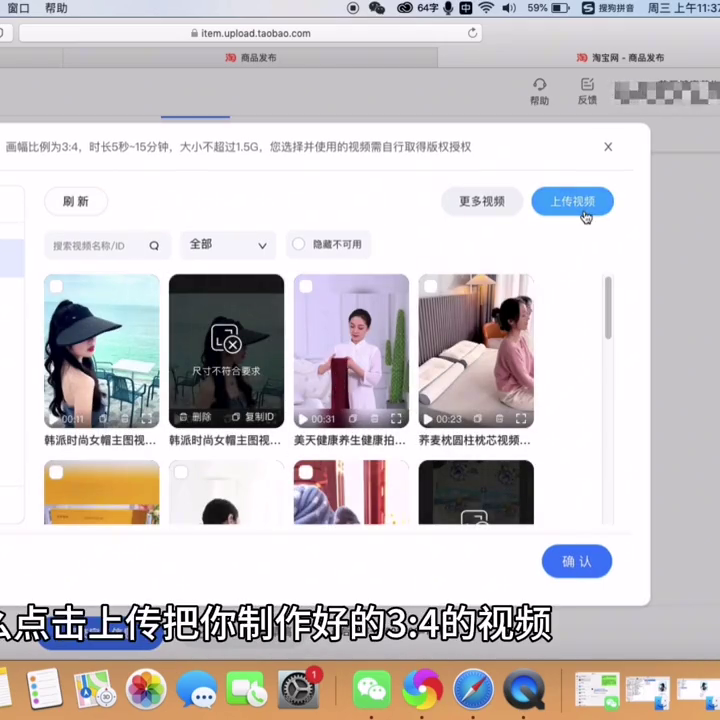Screen dimensions: 720x720
Task: Click the Wi-Fi status icon
Action: [486, 8]
